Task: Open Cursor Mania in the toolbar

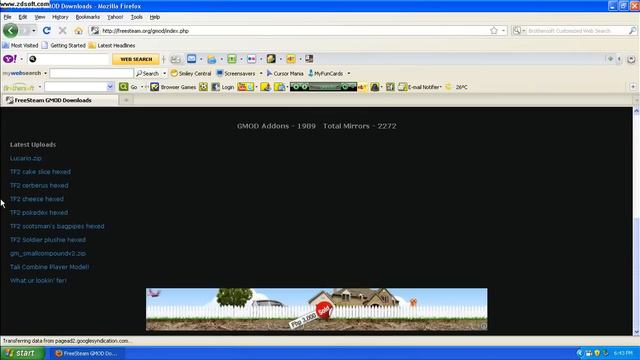Action: 285,73
